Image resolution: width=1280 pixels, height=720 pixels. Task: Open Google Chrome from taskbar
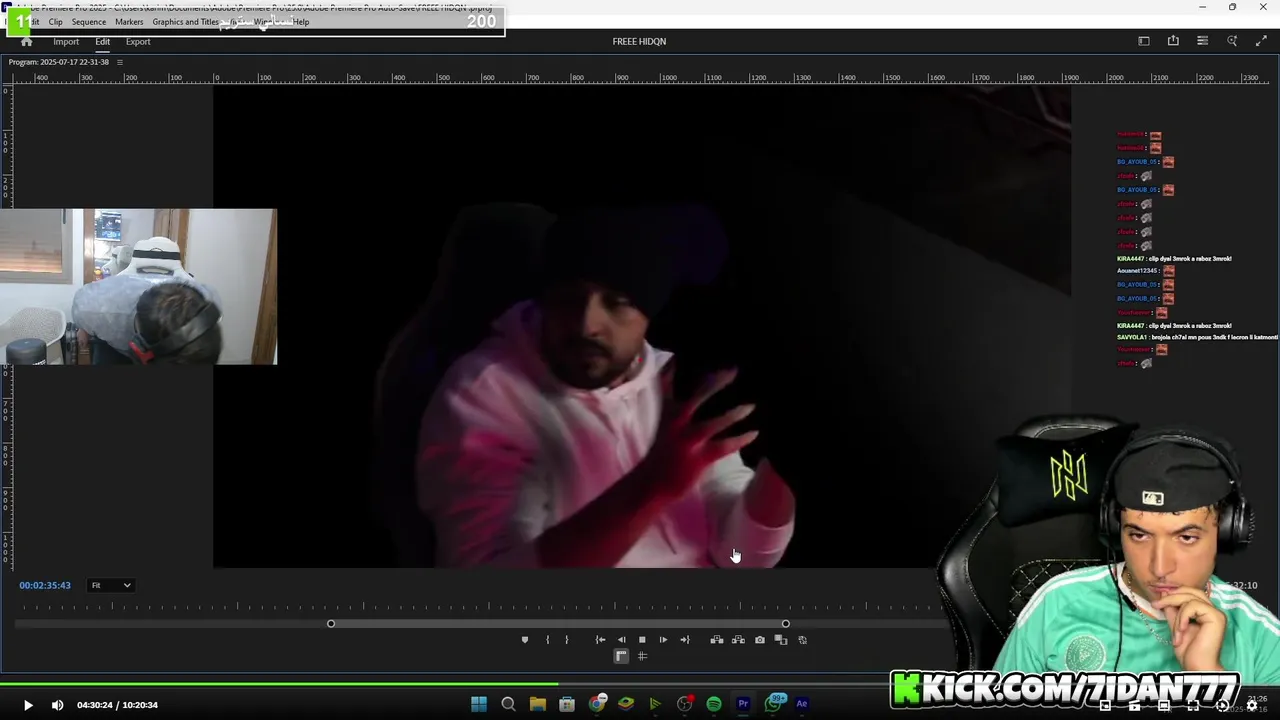click(597, 704)
